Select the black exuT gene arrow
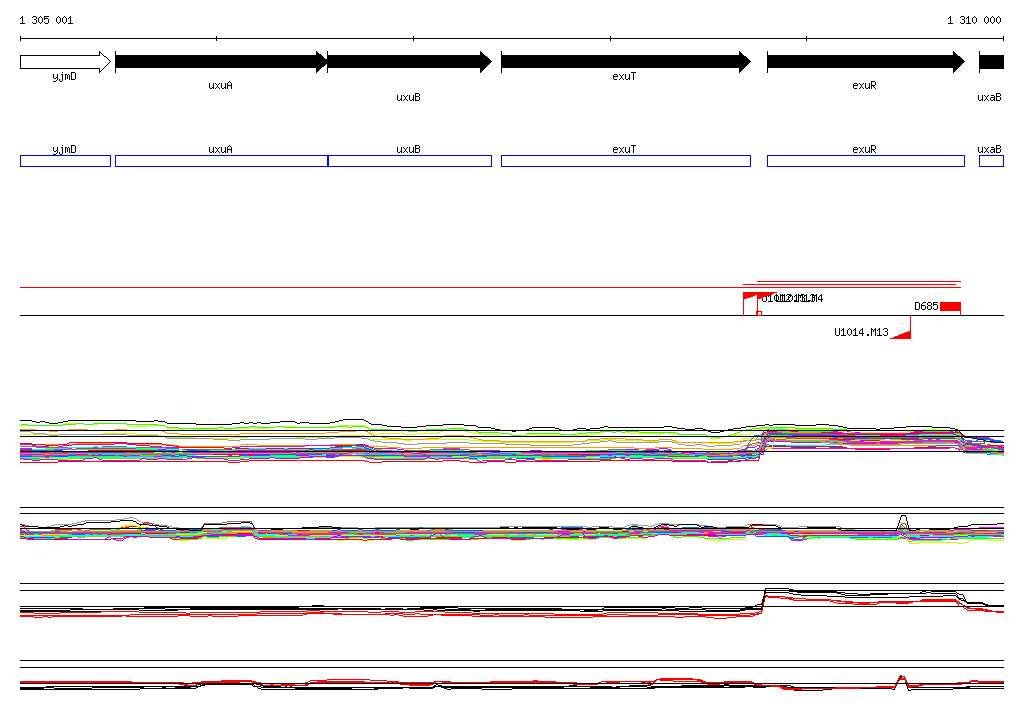The width and height of the screenshot is (1024, 714). tap(626, 62)
